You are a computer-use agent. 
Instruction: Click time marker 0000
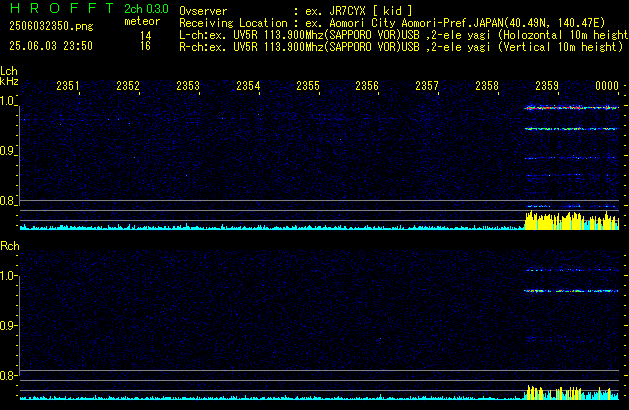(x=607, y=86)
